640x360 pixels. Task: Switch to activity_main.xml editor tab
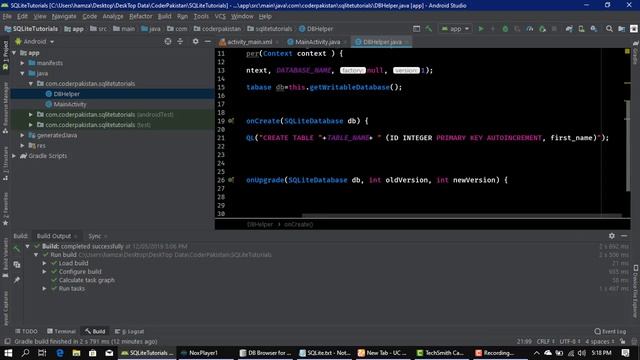click(x=249, y=42)
